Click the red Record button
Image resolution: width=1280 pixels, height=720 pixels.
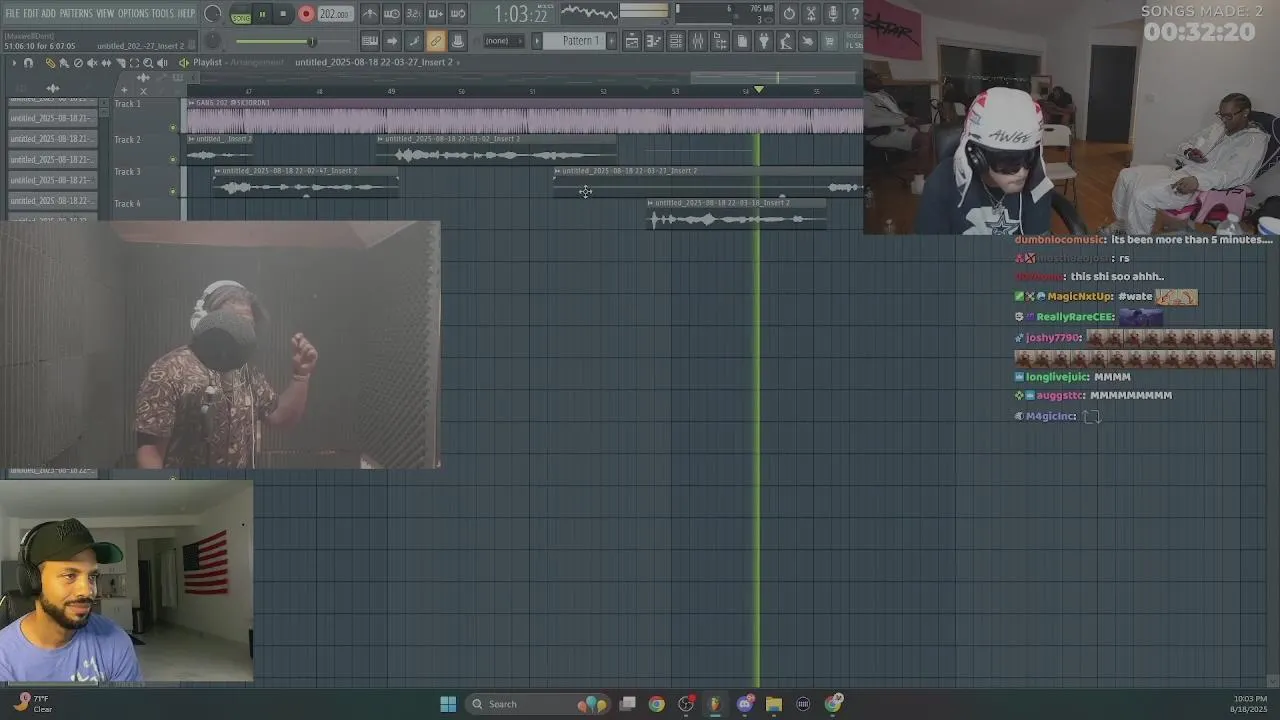(x=306, y=14)
